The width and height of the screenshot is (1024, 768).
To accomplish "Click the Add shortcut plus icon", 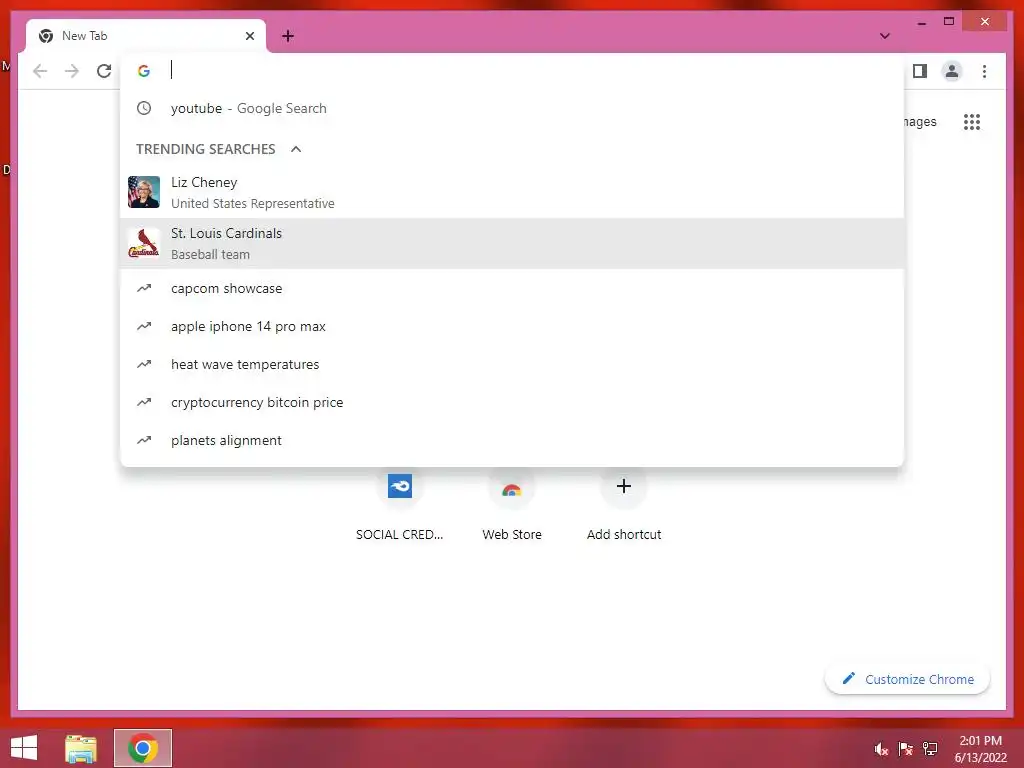I will [x=624, y=486].
